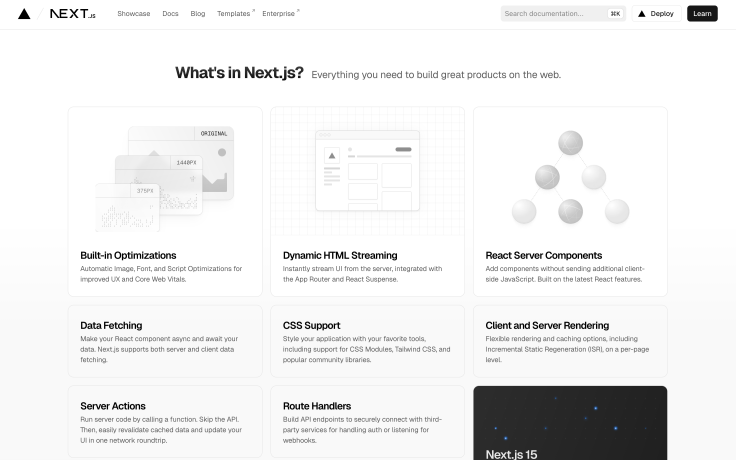Click the ⌘K shortcut badge
This screenshot has height=460, width=736.
[615, 14]
